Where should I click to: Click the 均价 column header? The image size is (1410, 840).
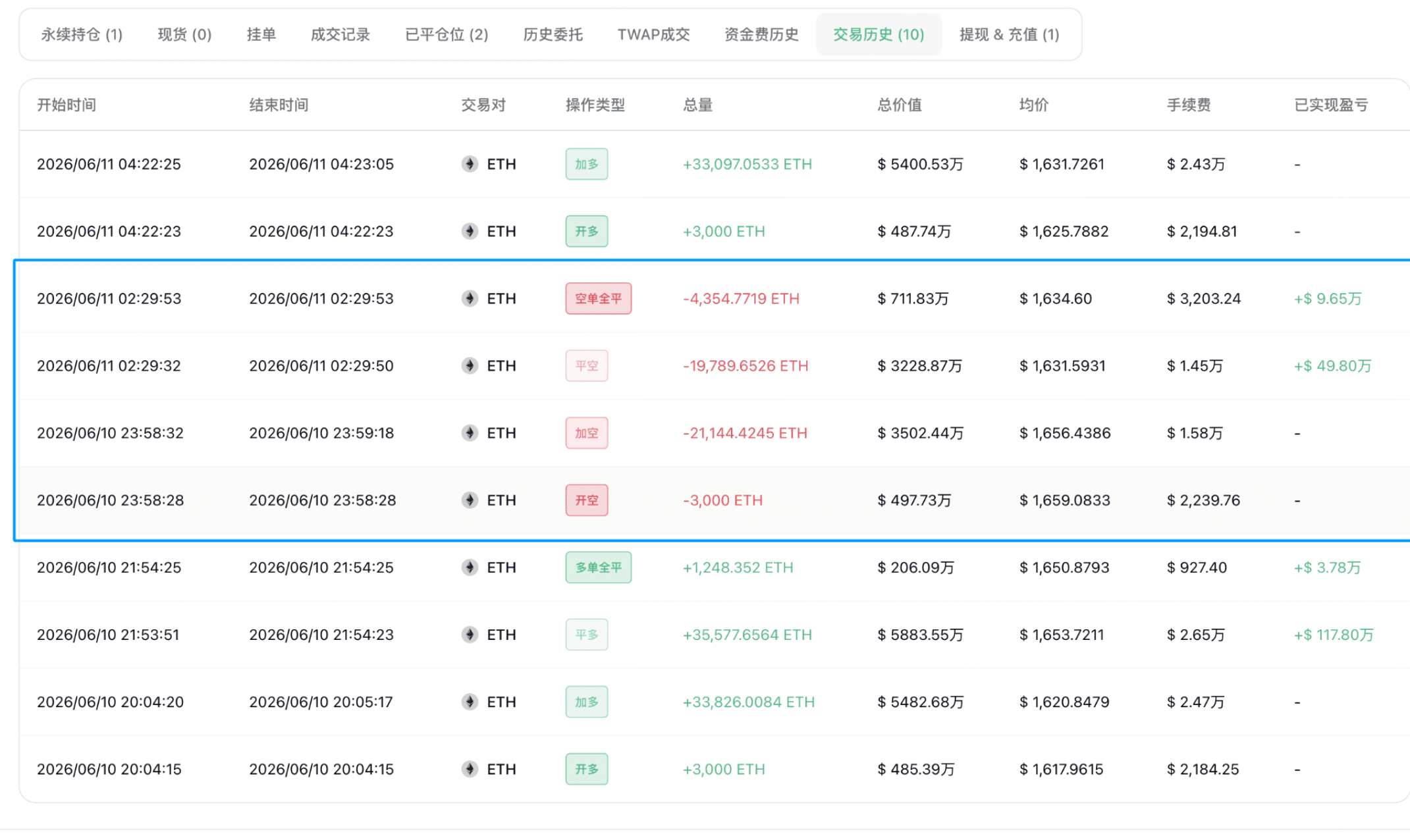[1034, 105]
